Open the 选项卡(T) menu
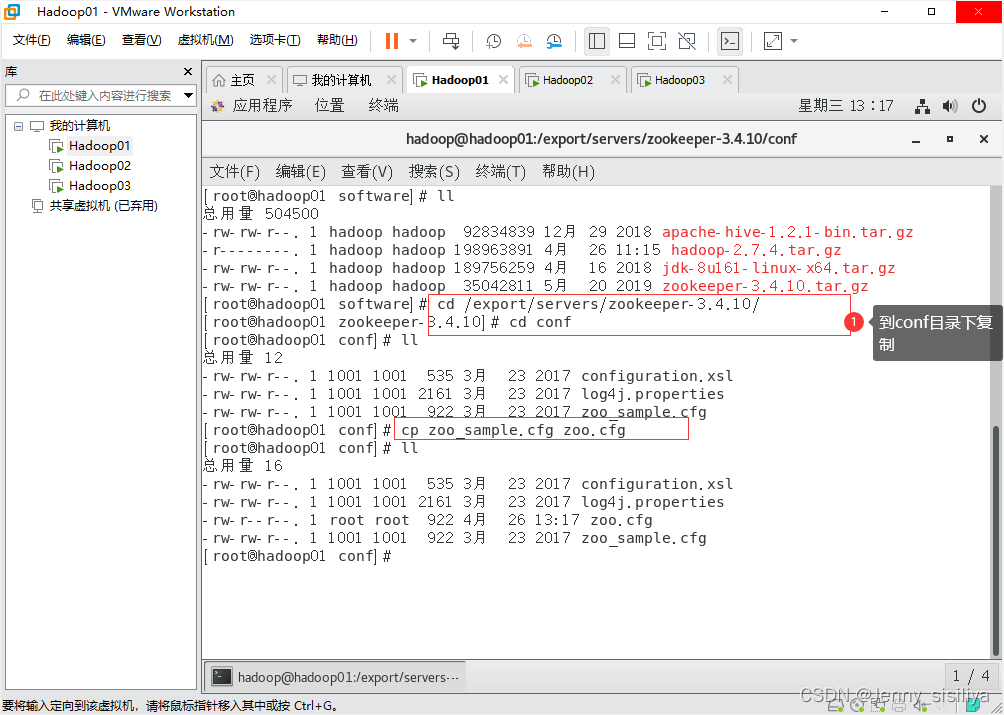This screenshot has width=1004, height=715. [x=275, y=40]
